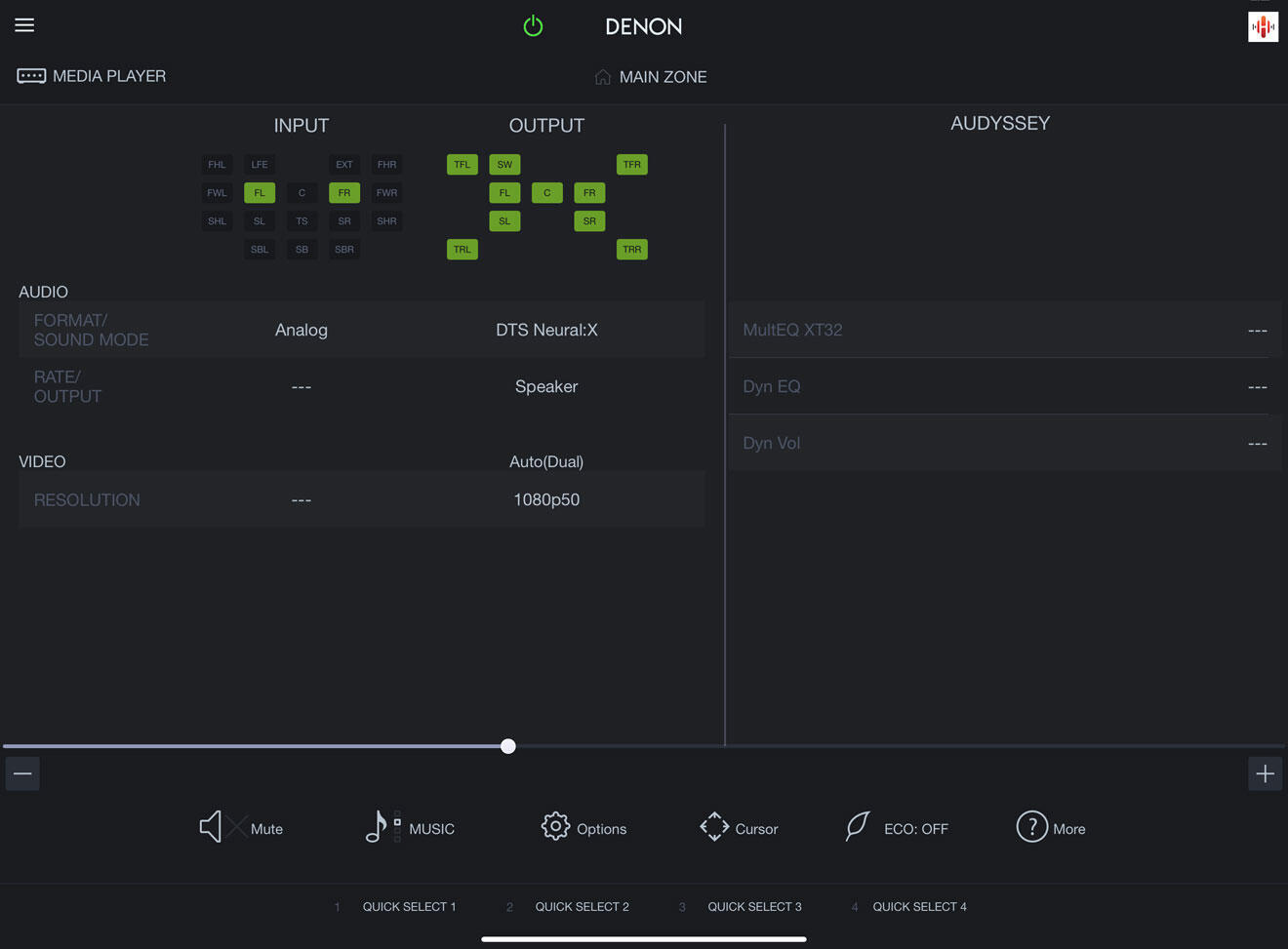This screenshot has width=1288, height=949.
Task: Click the output SW subwoofer indicator
Action: [504, 165]
